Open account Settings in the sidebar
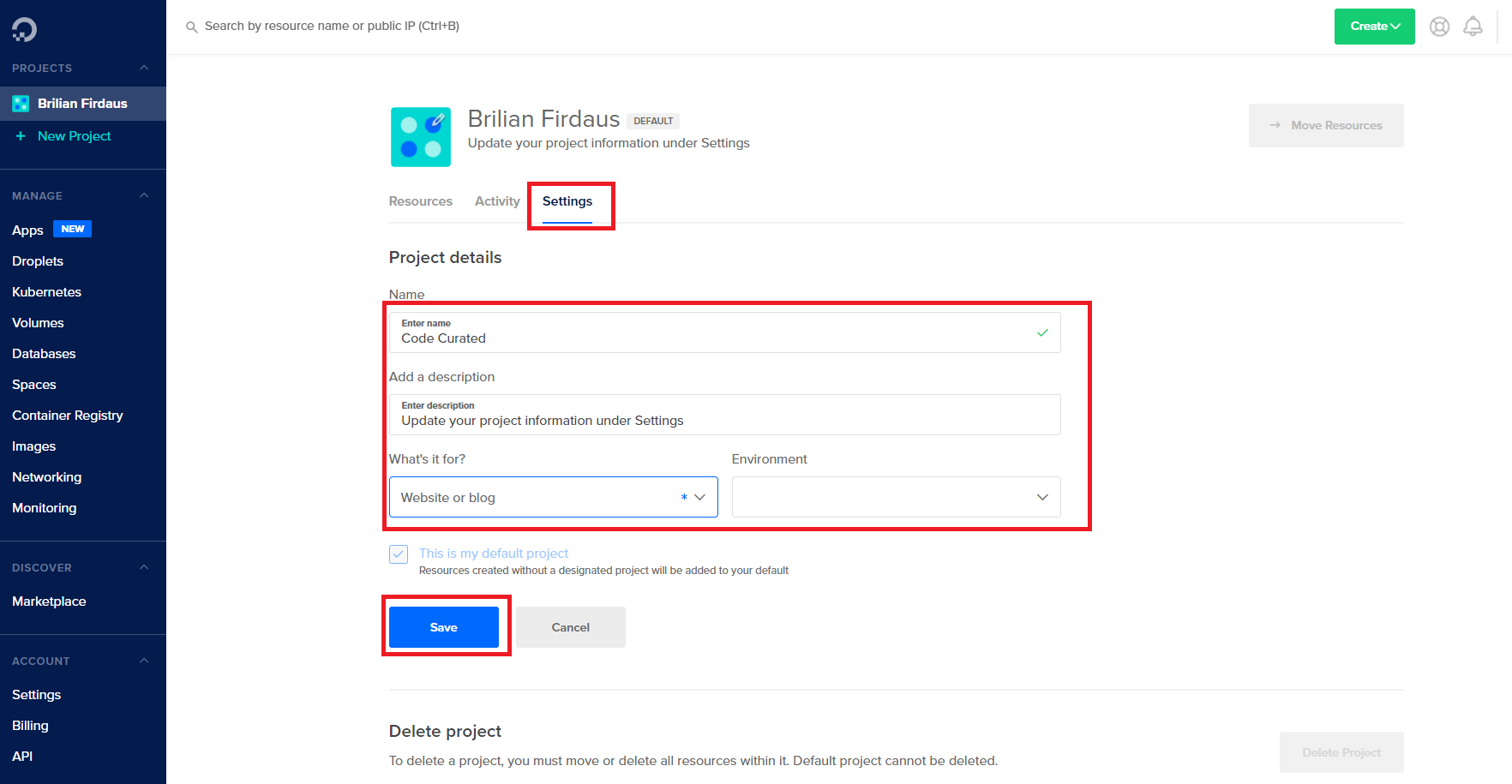The image size is (1512, 784). click(x=37, y=695)
